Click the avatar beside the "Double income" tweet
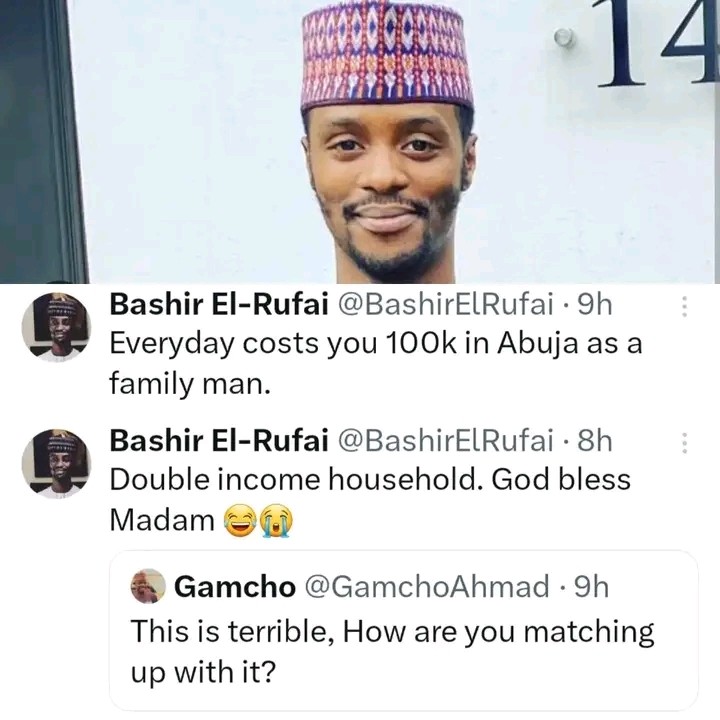This screenshot has width=720, height=720. (56, 463)
